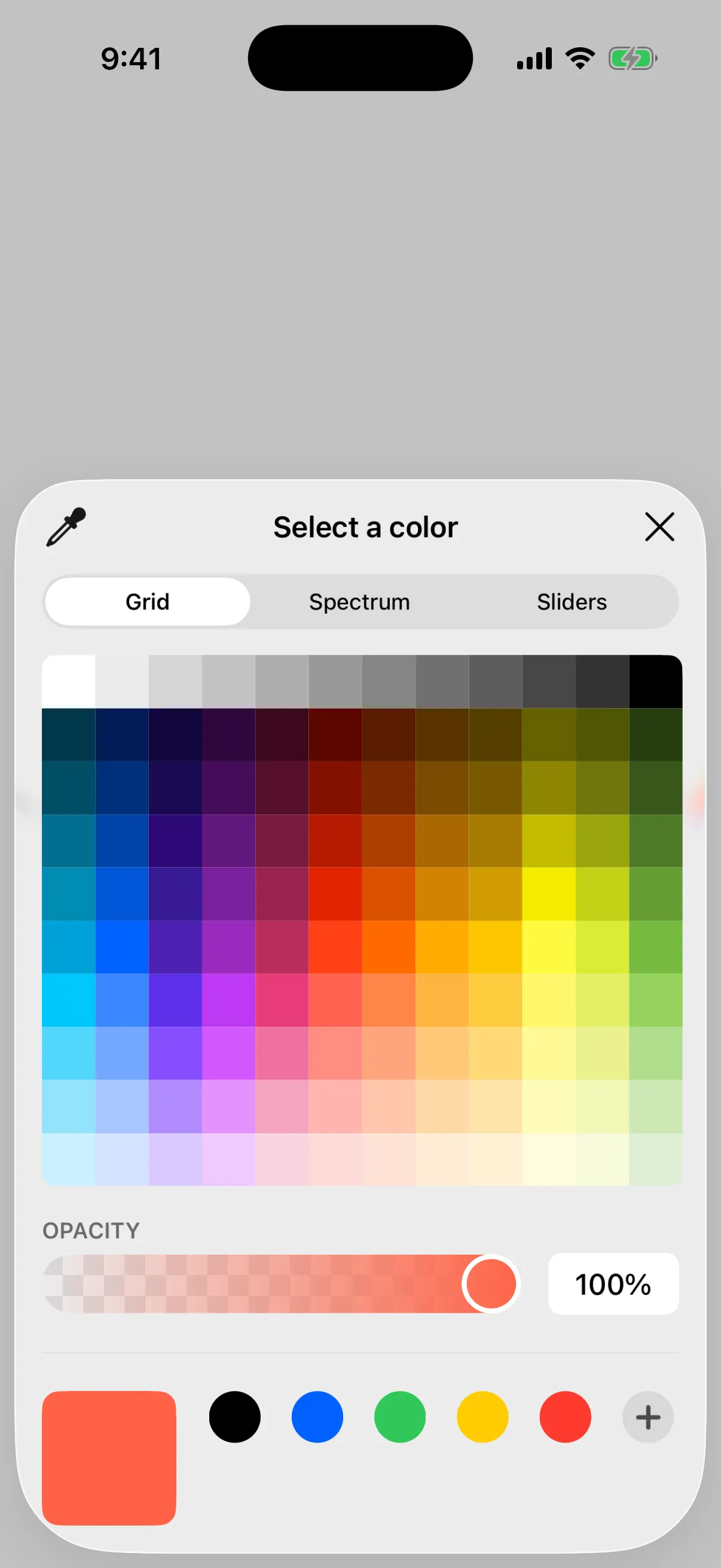Switch to the Spectrum tab
Viewport: 721px width, 1568px height.
(359, 602)
